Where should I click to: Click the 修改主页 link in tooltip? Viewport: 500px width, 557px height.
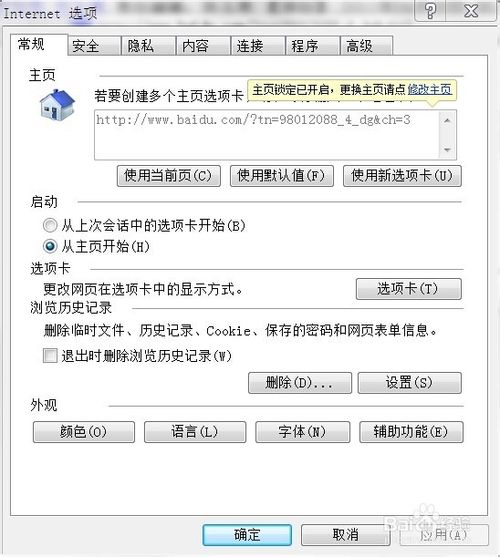pyautogui.click(x=430, y=90)
